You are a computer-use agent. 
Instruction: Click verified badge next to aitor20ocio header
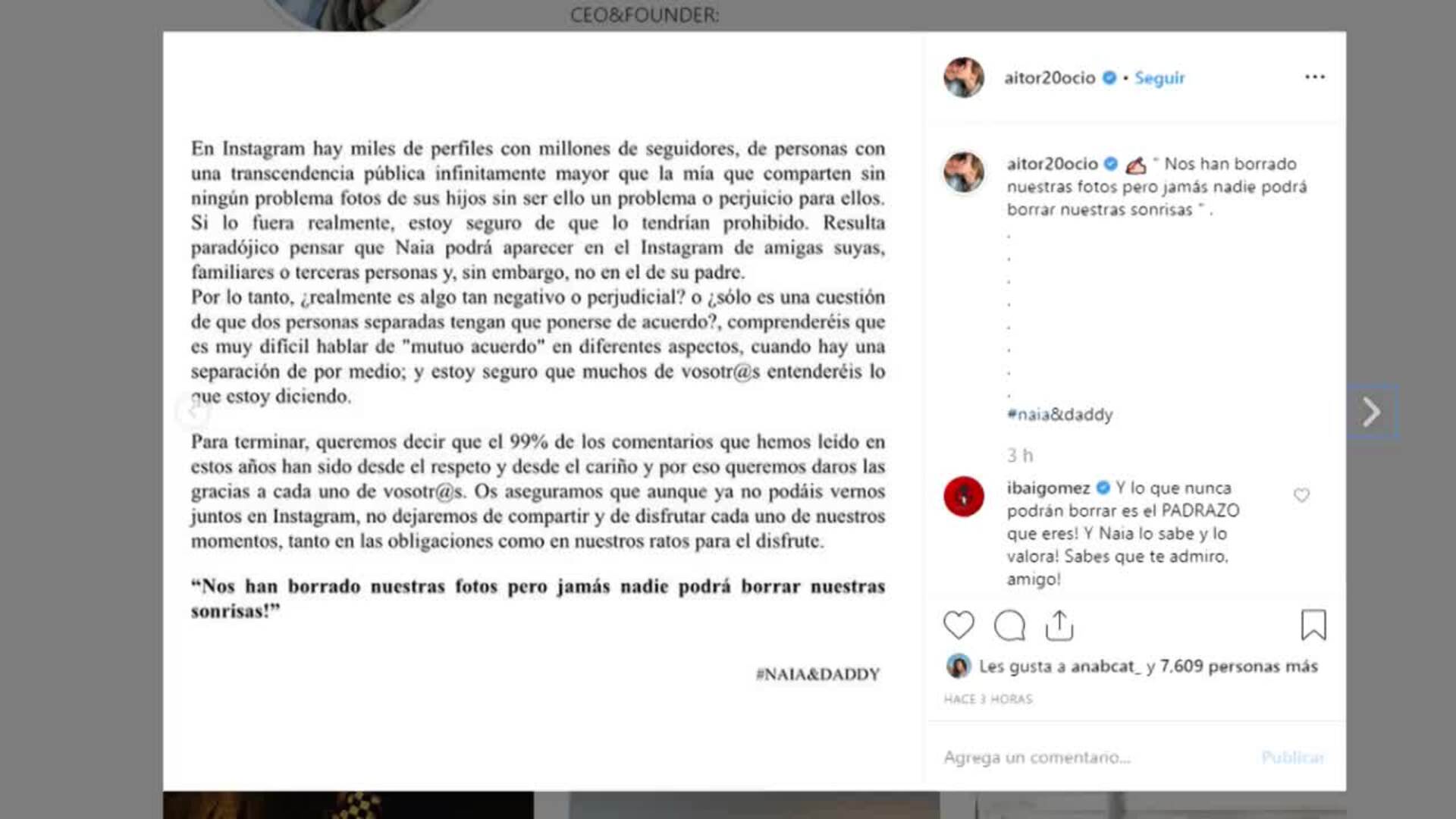click(1109, 77)
